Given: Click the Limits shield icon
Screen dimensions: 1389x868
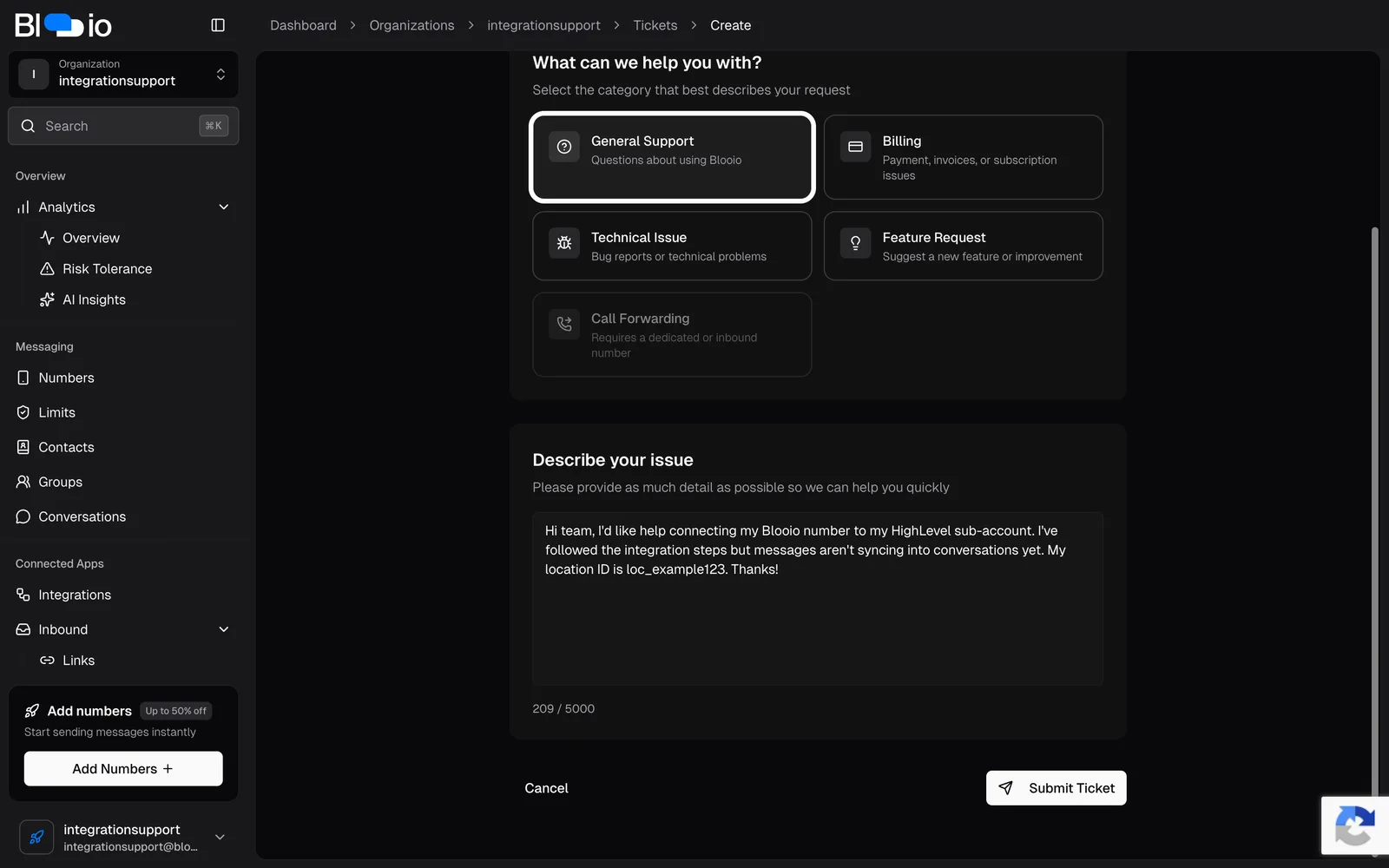Looking at the screenshot, I should click(23, 412).
